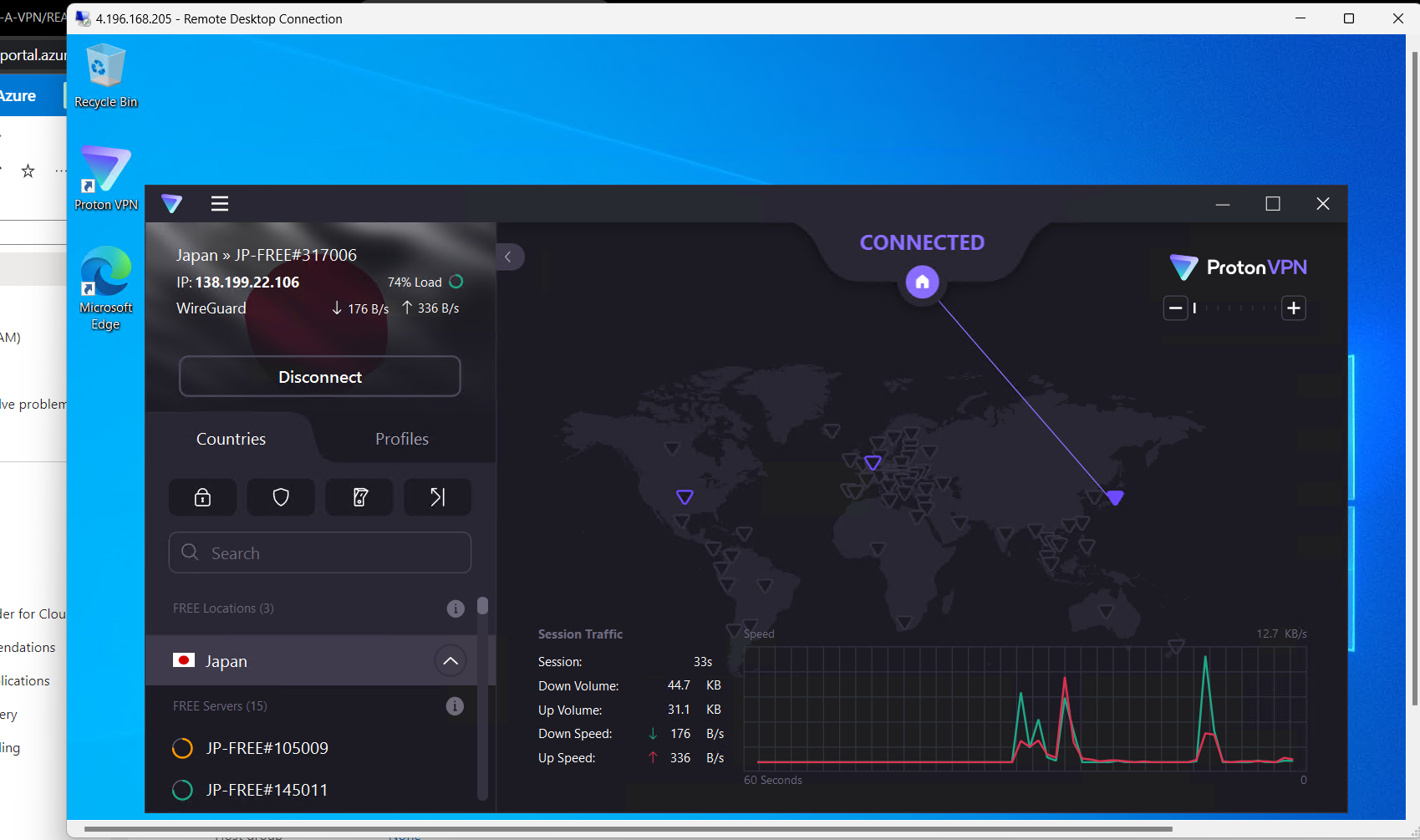Click the Proton VPN logo in title bar
This screenshot has height=840, width=1420.
pos(172,203)
